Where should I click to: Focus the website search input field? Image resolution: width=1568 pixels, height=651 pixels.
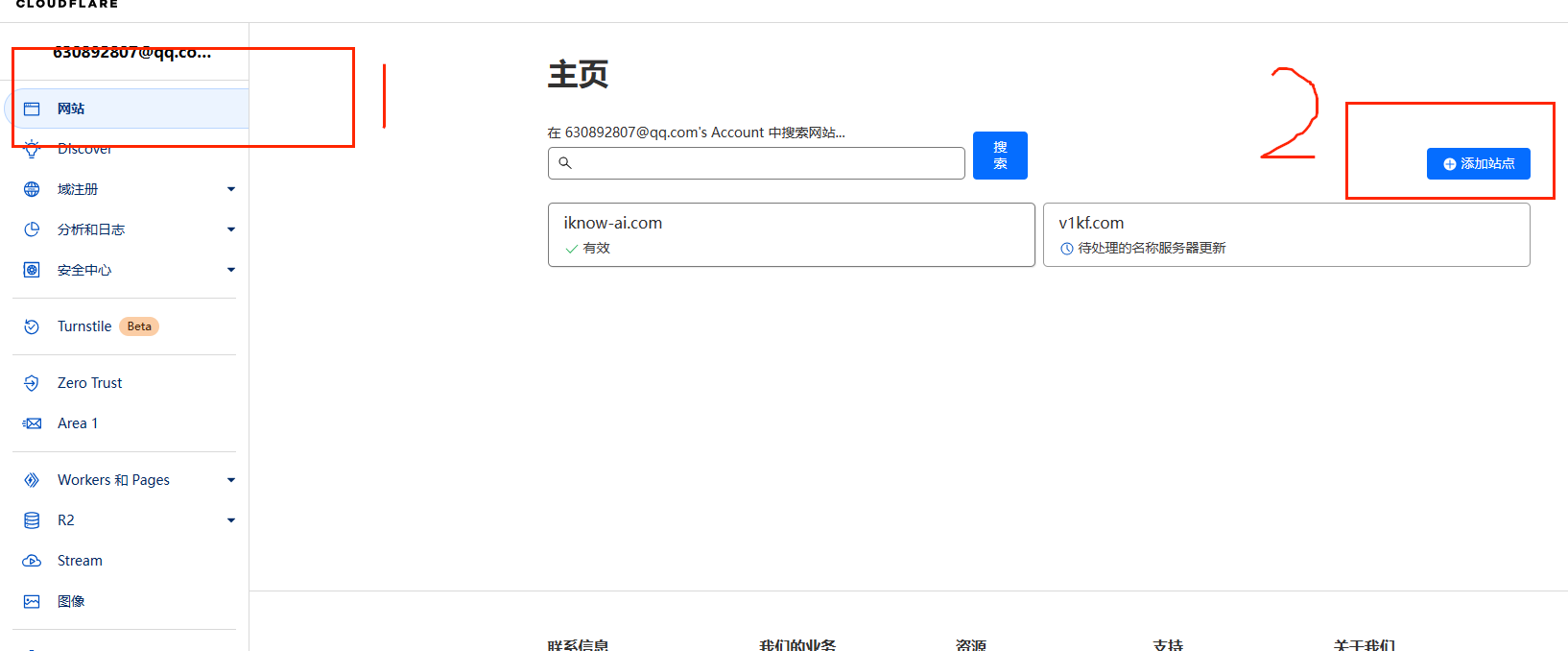coord(756,163)
